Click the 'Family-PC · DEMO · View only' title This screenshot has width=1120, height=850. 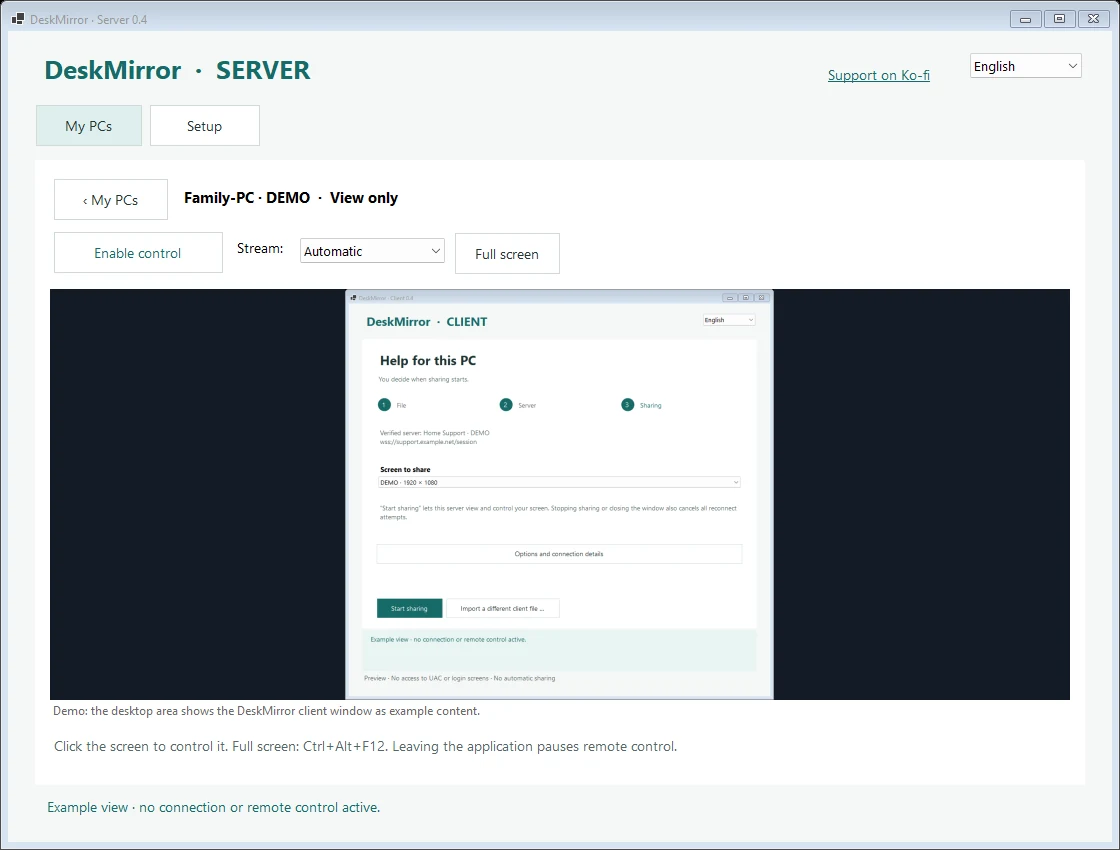tap(291, 198)
